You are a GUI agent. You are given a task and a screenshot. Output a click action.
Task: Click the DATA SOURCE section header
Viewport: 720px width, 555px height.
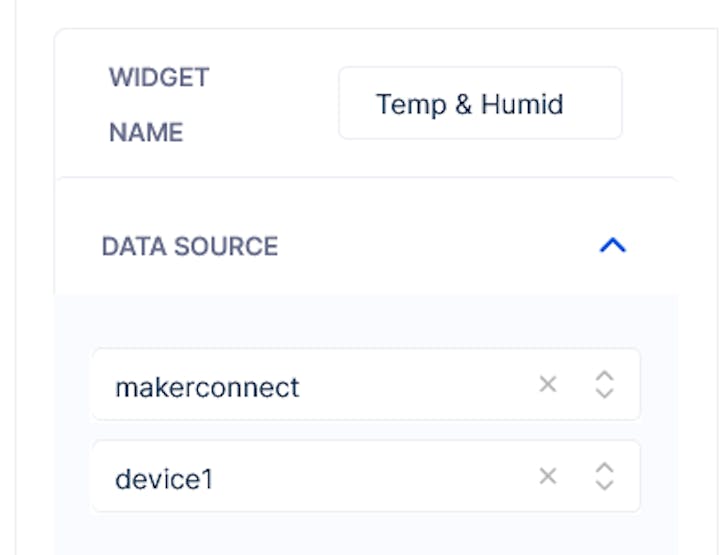point(190,246)
